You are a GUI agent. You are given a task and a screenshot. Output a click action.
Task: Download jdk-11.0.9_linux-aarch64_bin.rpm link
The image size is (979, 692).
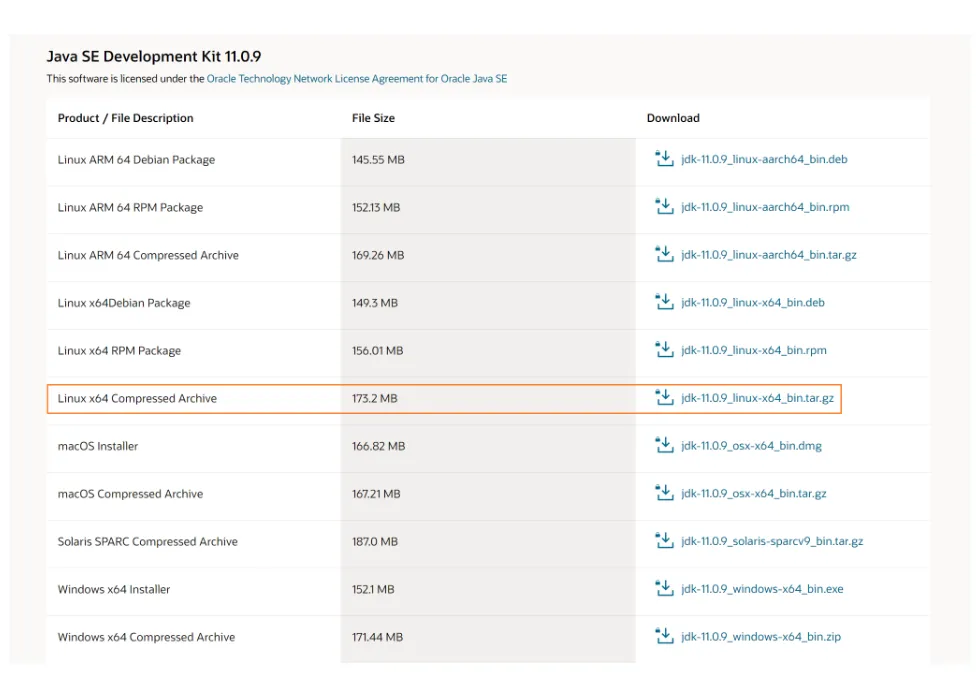click(765, 207)
